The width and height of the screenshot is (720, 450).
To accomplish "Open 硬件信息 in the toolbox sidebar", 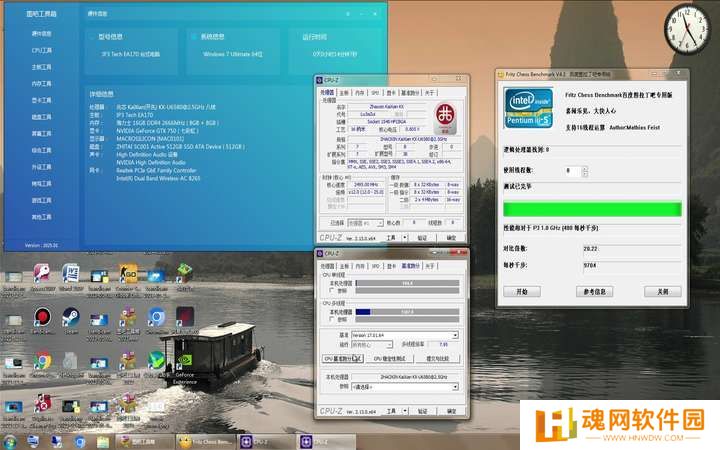I will tap(41, 34).
